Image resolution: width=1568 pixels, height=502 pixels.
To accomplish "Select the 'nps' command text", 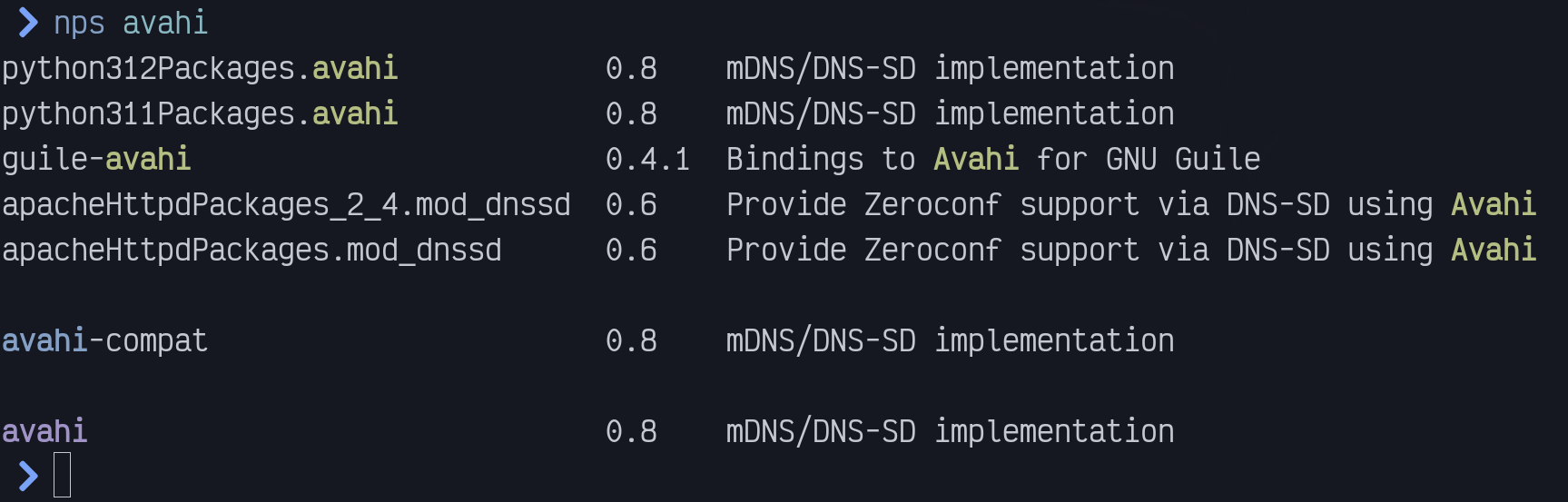I will pos(79,24).
